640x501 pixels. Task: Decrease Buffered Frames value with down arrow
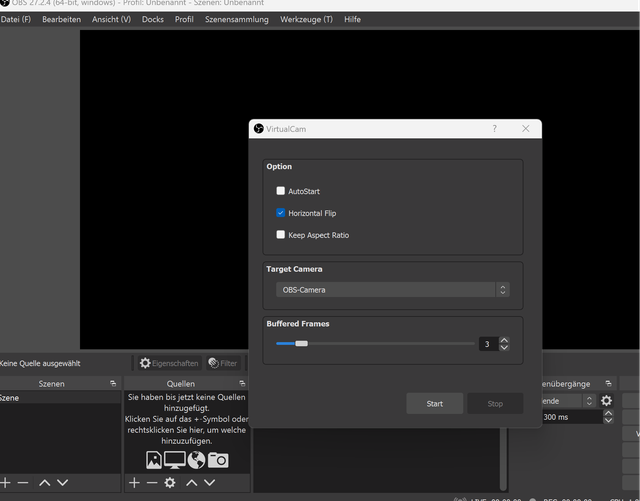(504, 347)
